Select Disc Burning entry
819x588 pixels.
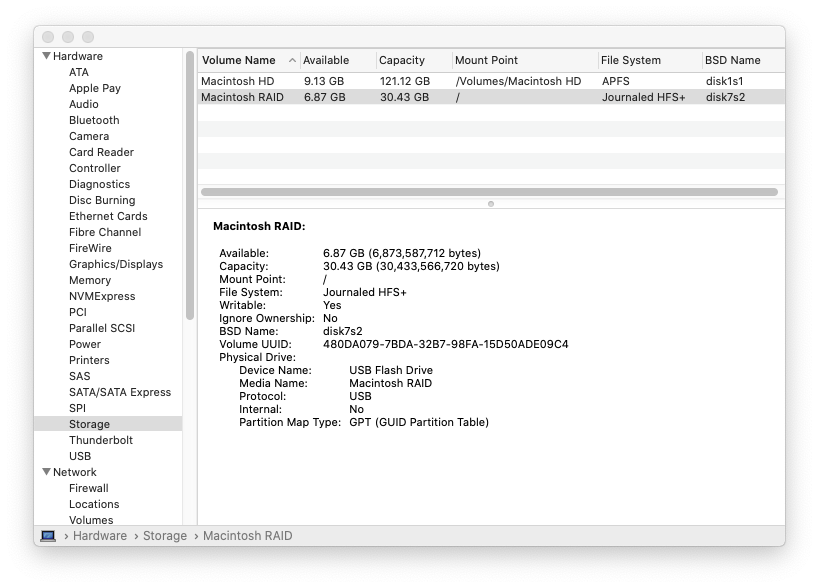(102, 200)
